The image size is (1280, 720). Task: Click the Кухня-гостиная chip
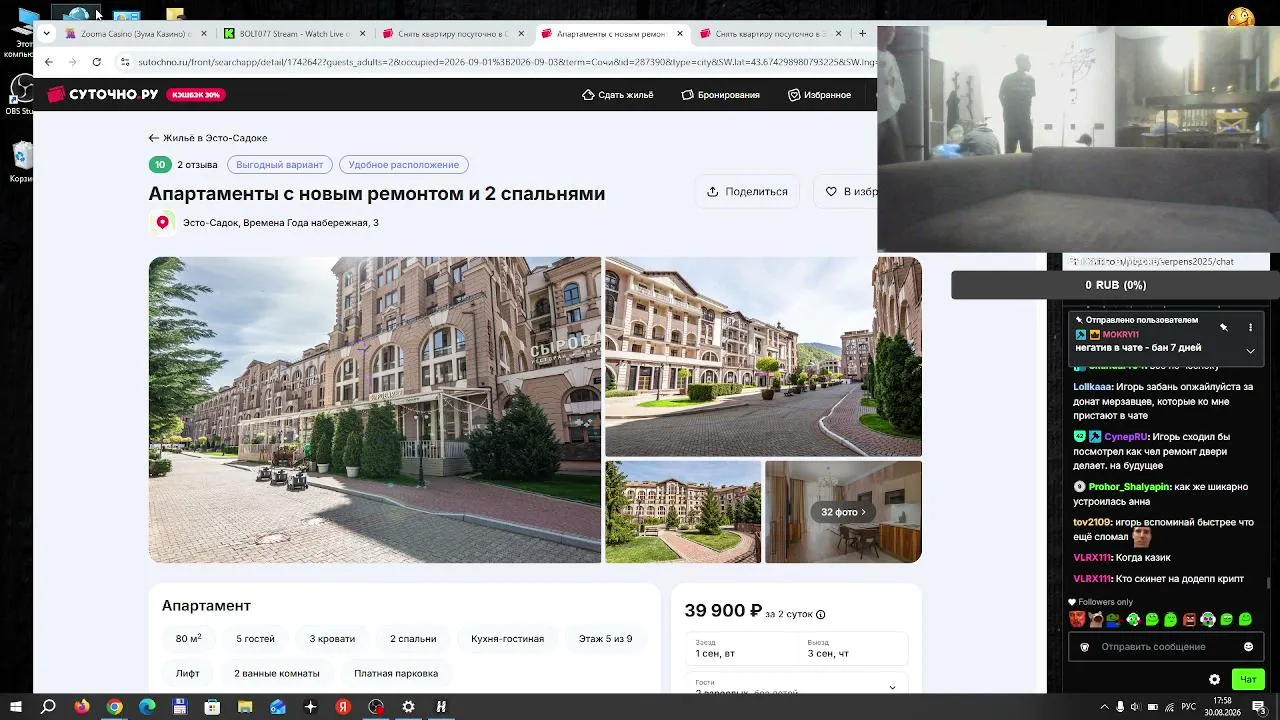click(x=508, y=639)
